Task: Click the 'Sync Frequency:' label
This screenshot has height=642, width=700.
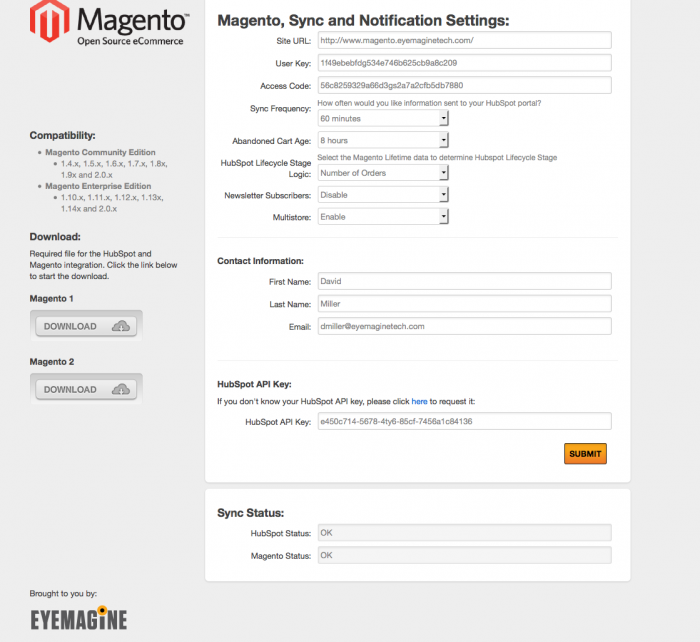Action: pos(280,108)
